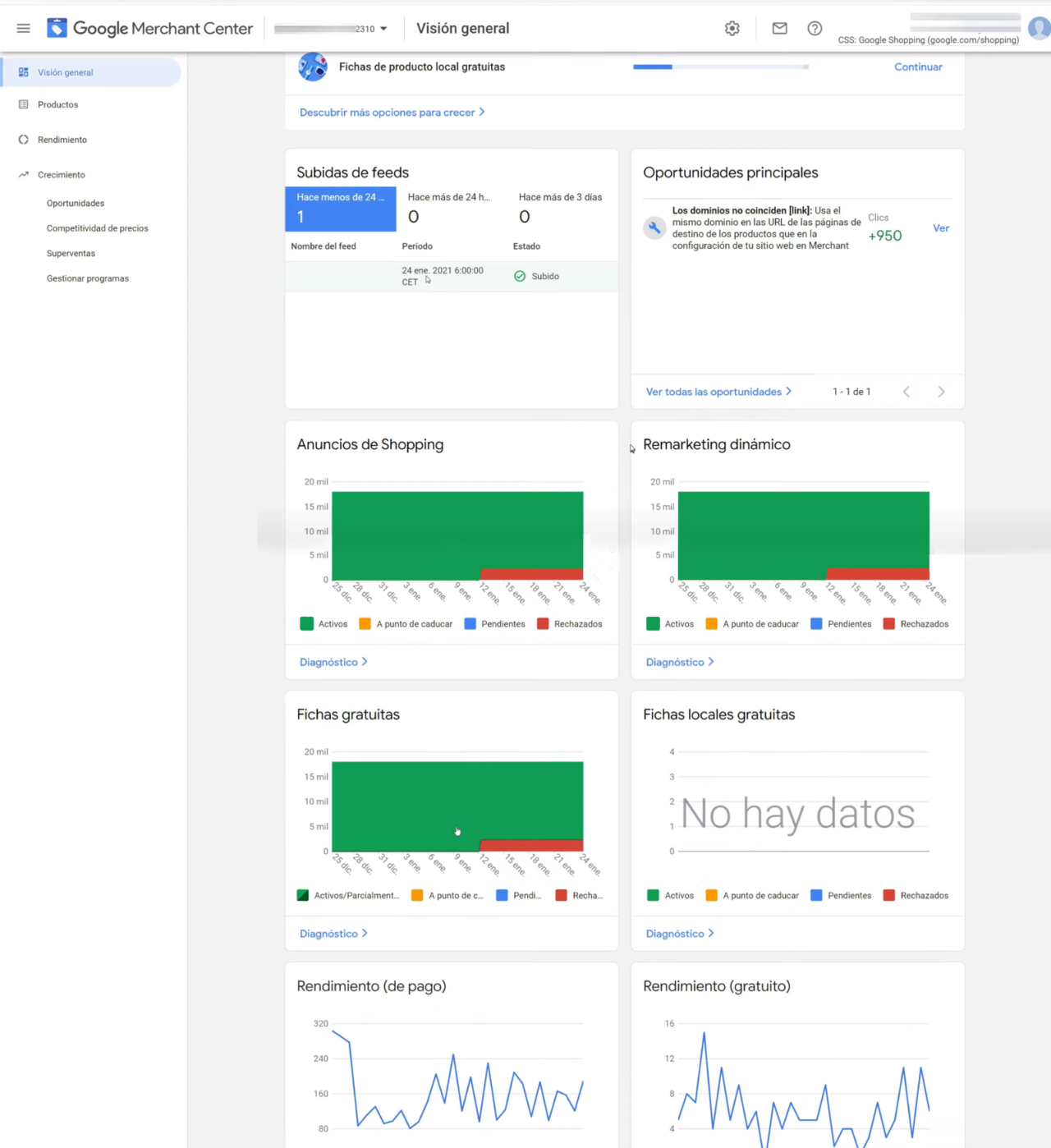Expand Descubrir más opciones para crecer
1051x1148 pixels.
(392, 113)
